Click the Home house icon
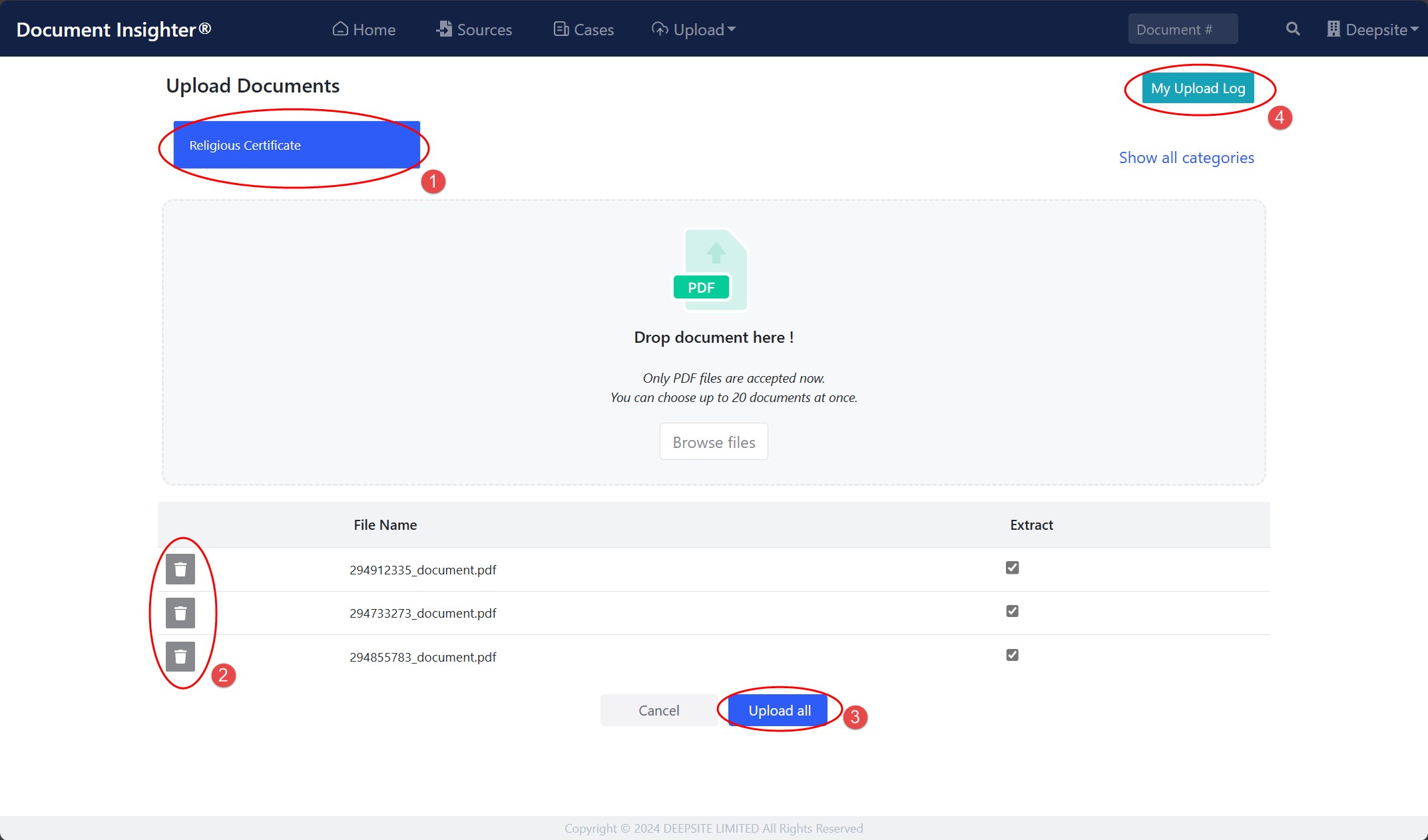The image size is (1428, 840). pyautogui.click(x=340, y=29)
